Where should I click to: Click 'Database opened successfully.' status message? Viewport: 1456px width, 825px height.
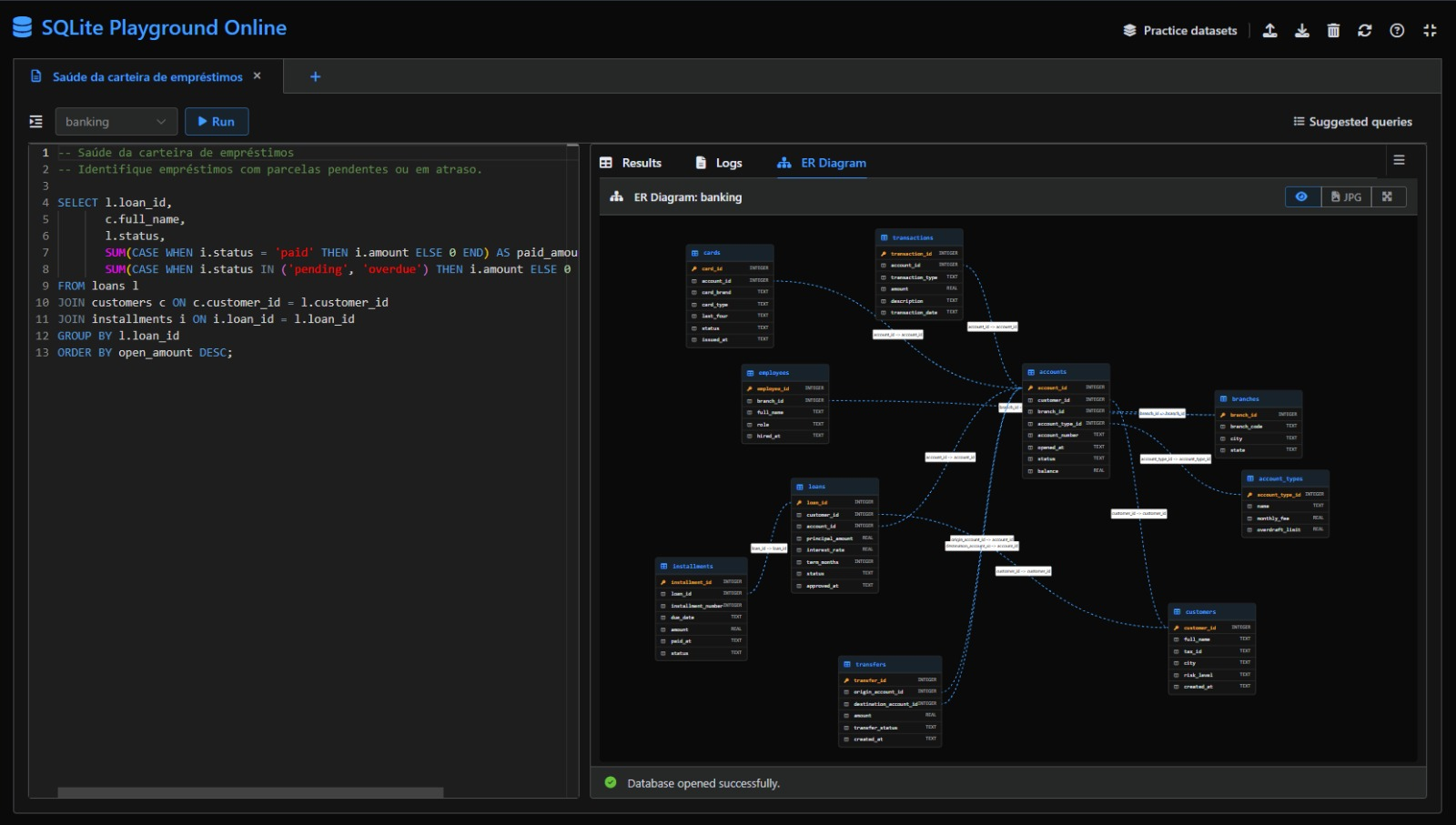[x=703, y=783]
